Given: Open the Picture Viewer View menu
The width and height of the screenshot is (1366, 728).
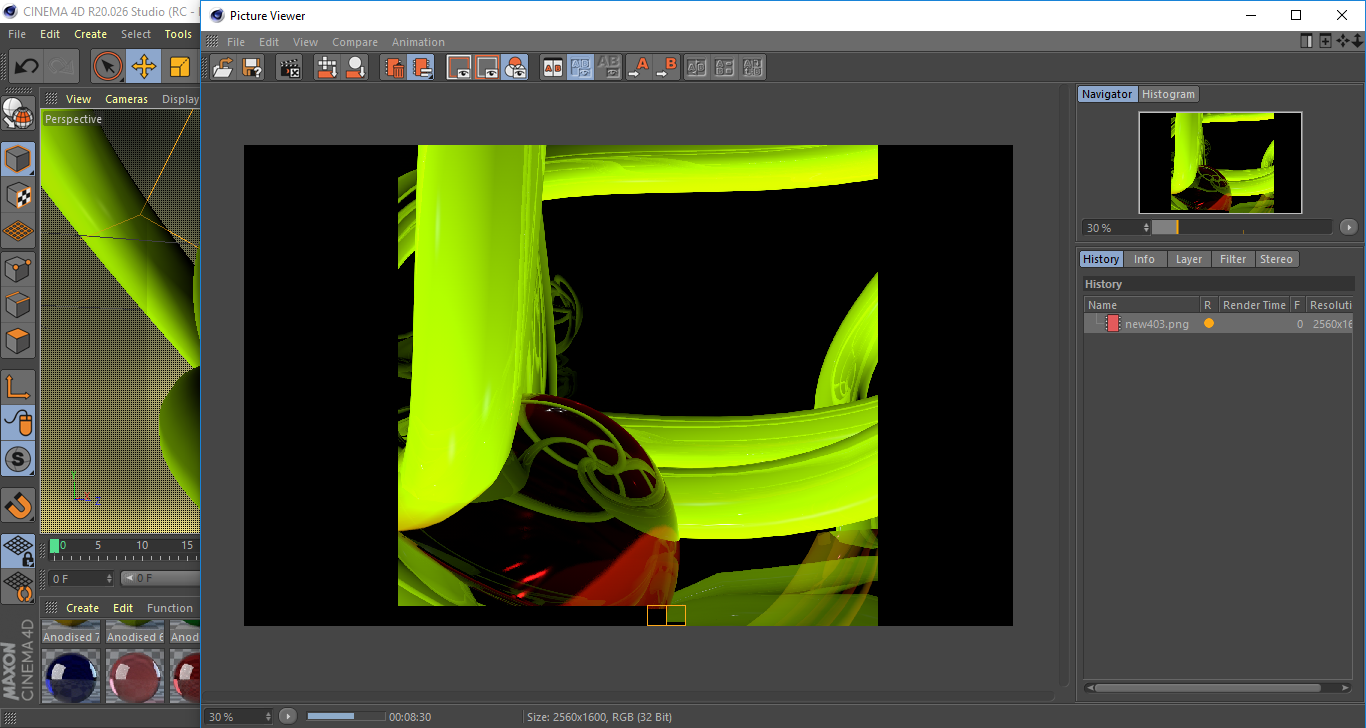Looking at the screenshot, I should click(x=305, y=42).
